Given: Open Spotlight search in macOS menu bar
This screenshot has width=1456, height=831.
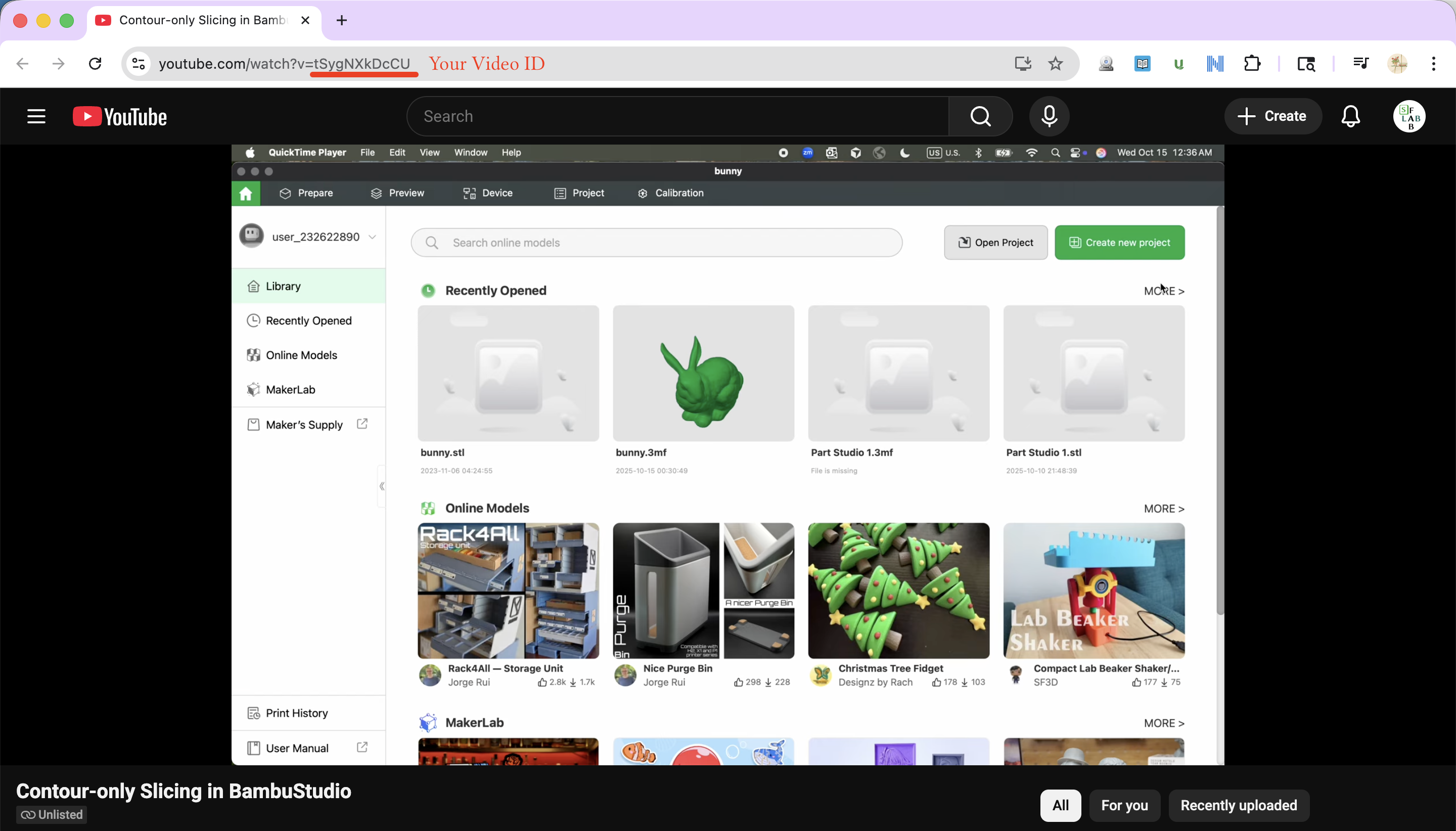Looking at the screenshot, I should coord(1055,152).
